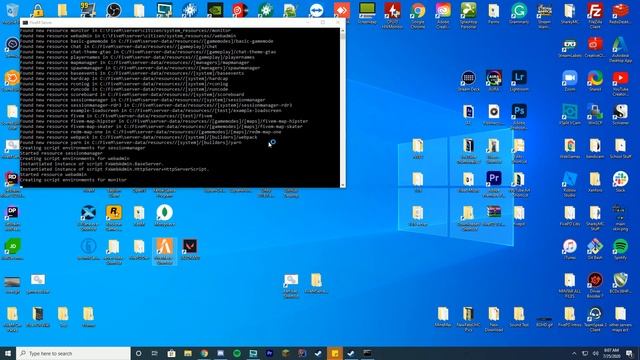Open Microsoft Store from the taskbar
This screenshot has height=360, width=640.
pos(171,353)
